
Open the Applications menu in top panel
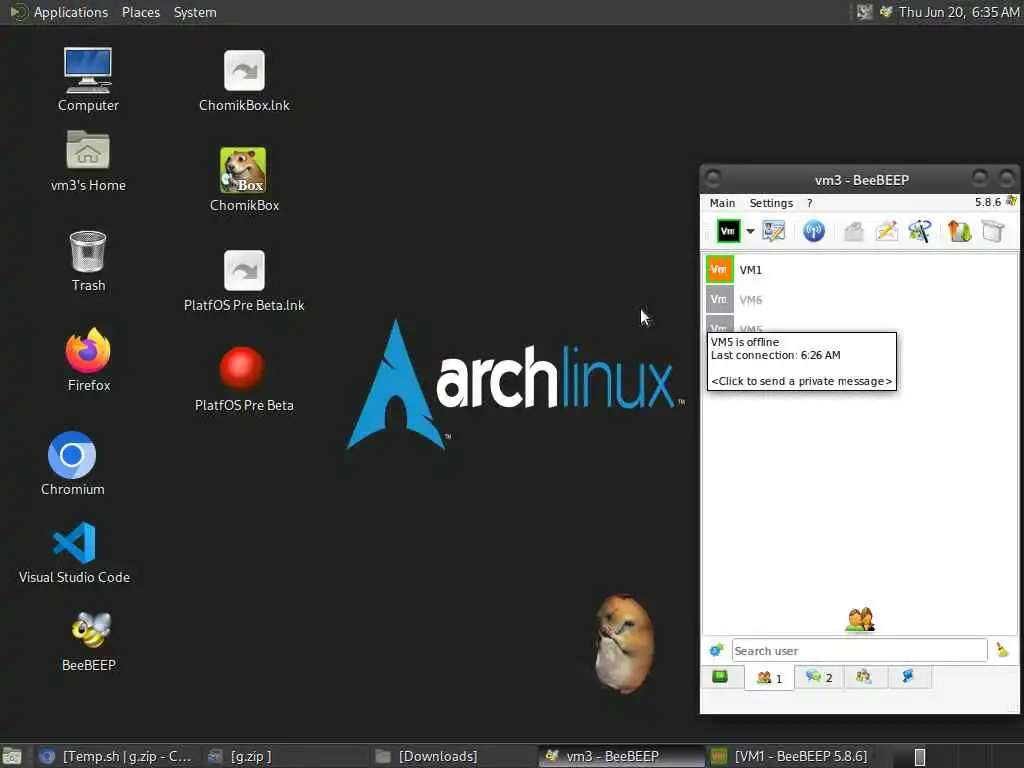coord(71,12)
